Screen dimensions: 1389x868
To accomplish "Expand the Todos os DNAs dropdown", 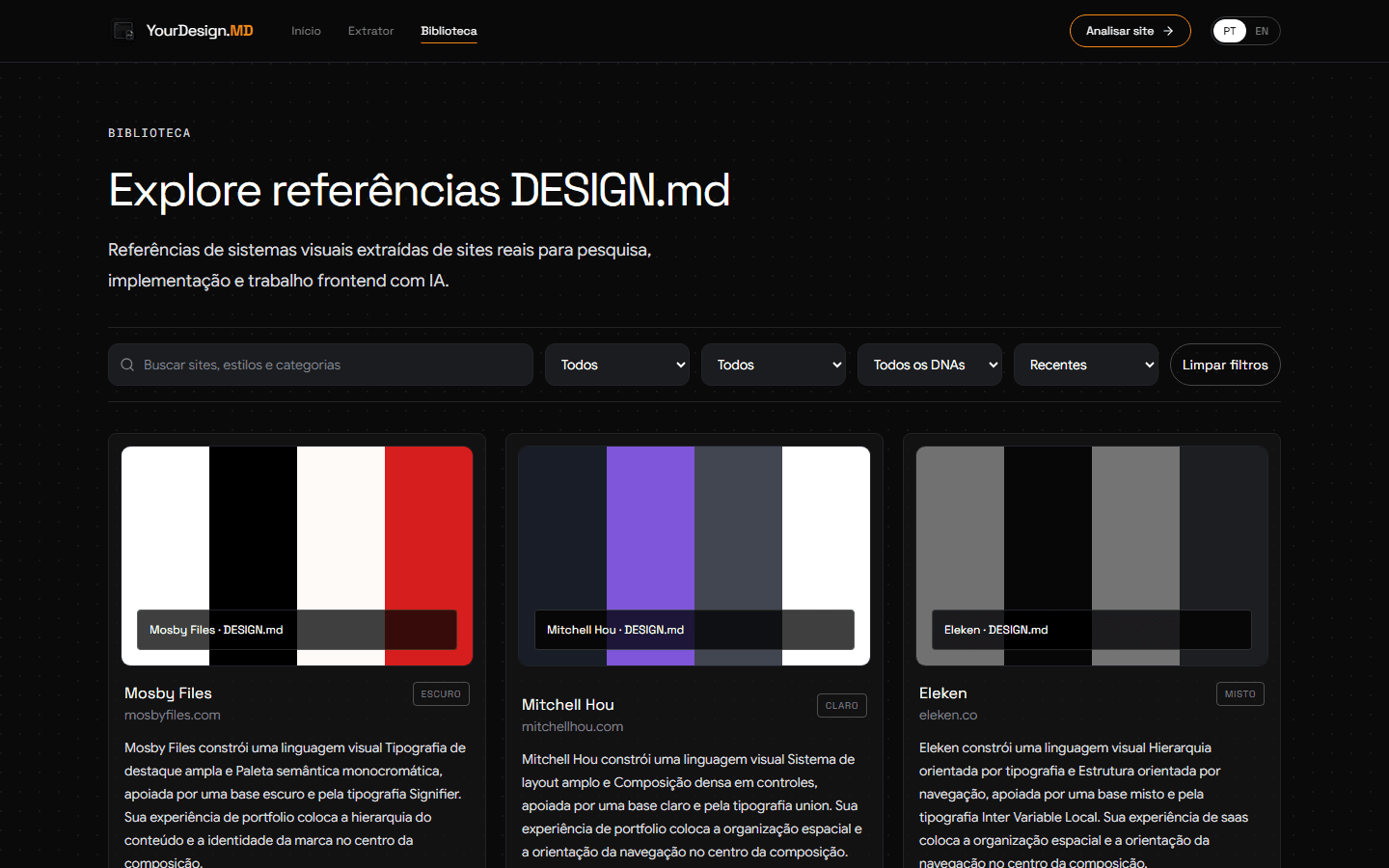I will (930, 365).
